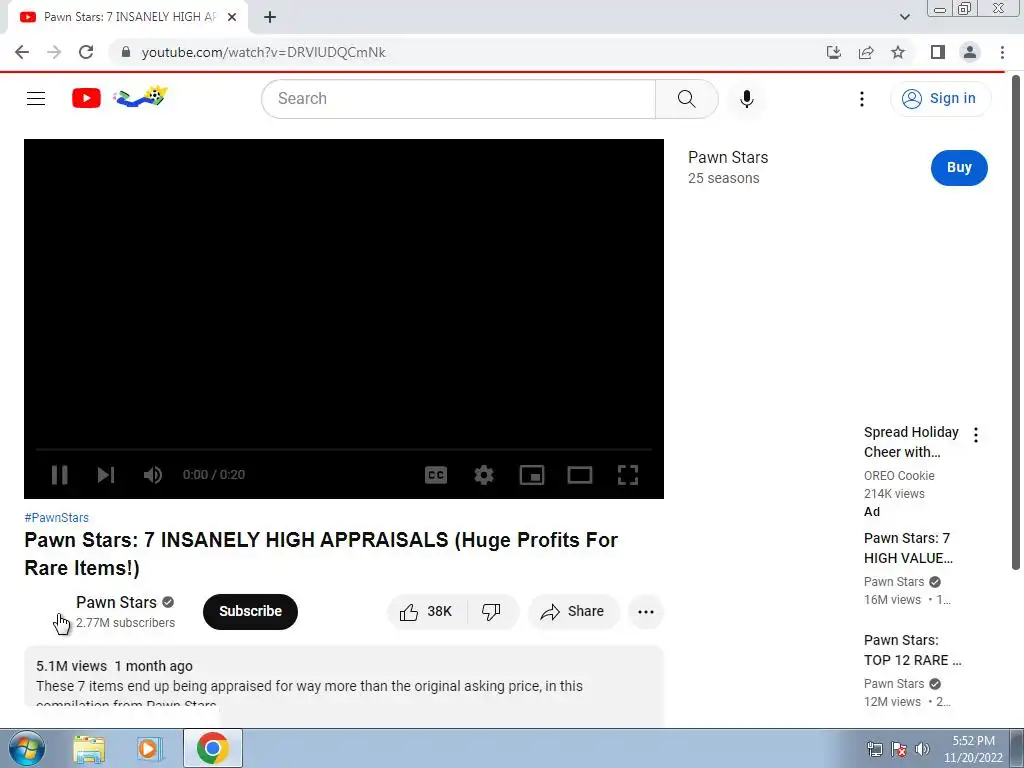Open the YouTube hamburger guide menu
The height and width of the screenshot is (768, 1024).
click(36, 99)
